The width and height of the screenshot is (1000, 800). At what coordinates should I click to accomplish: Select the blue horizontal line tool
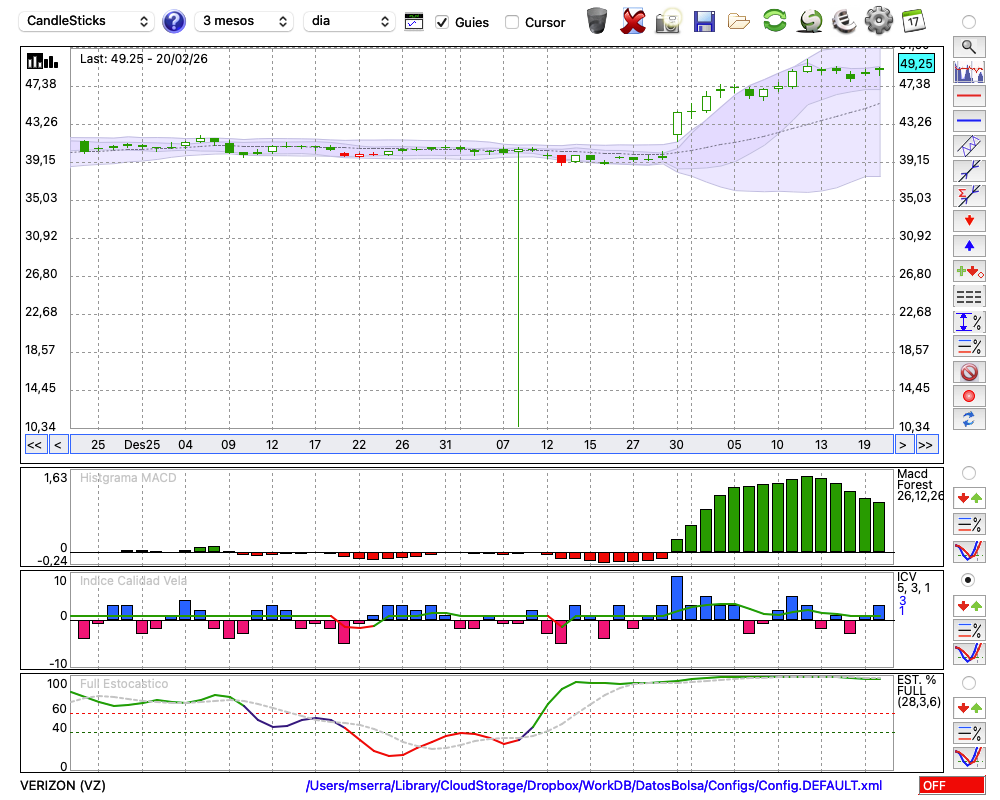tap(968, 121)
